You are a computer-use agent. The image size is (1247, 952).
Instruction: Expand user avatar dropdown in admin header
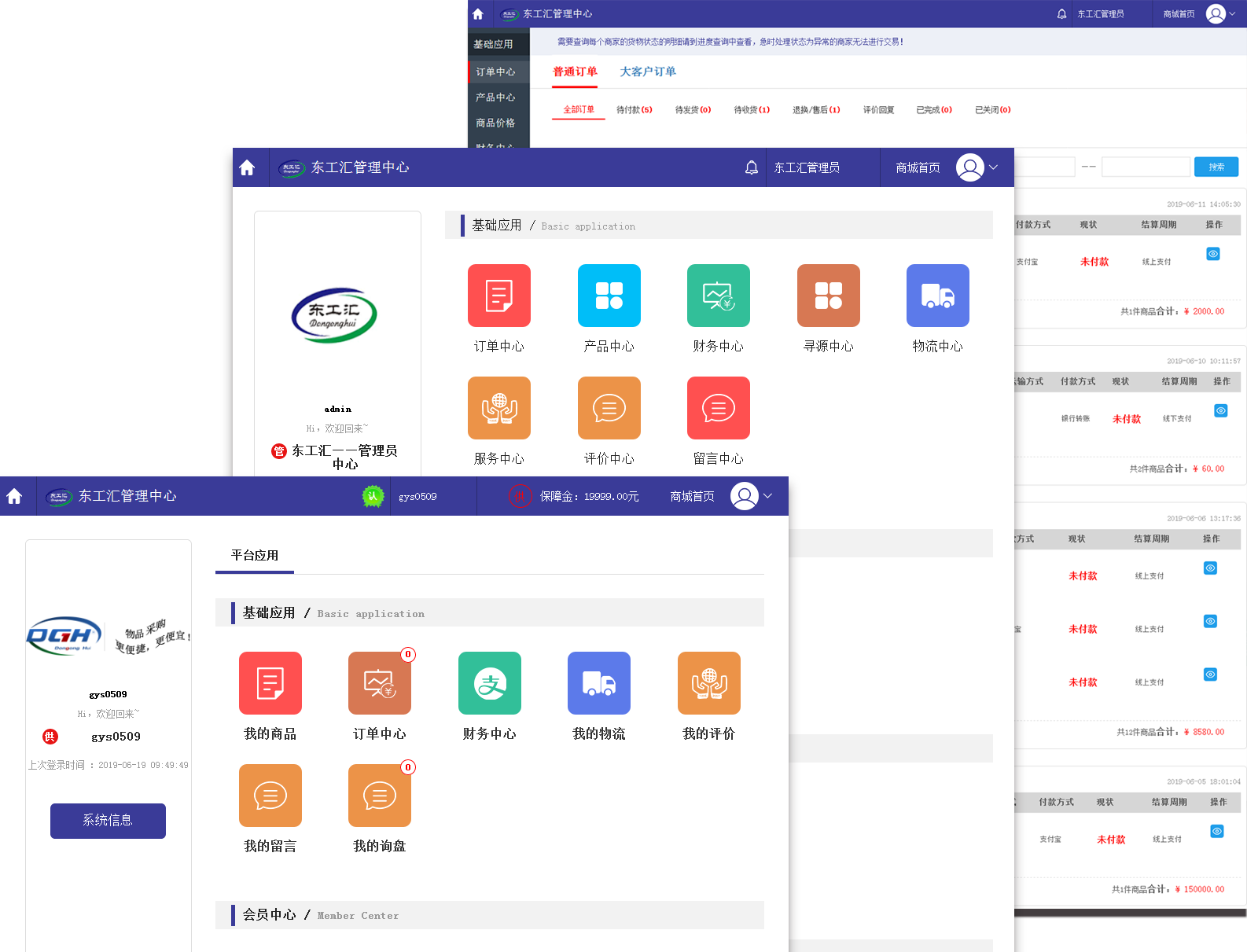pyautogui.click(x=977, y=167)
